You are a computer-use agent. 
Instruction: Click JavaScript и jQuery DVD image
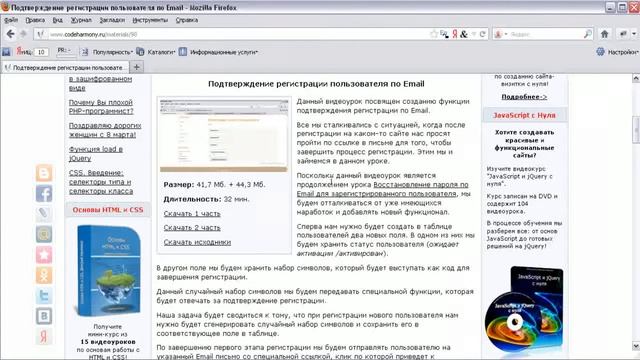coord(524,309)
